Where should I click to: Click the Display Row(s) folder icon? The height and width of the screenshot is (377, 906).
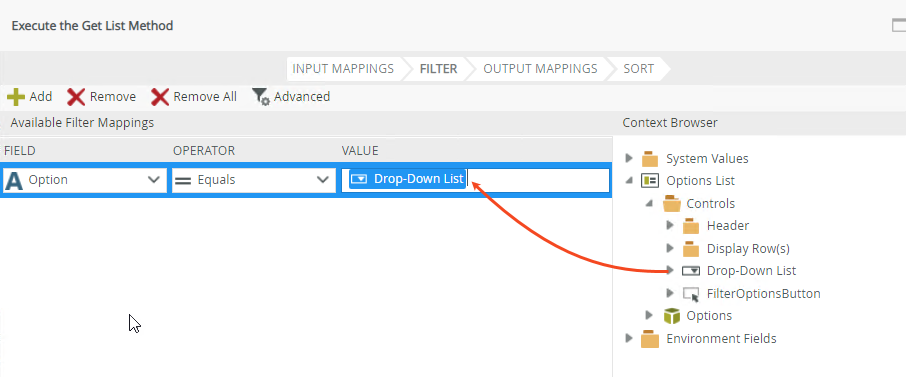[x=691, y=249]
